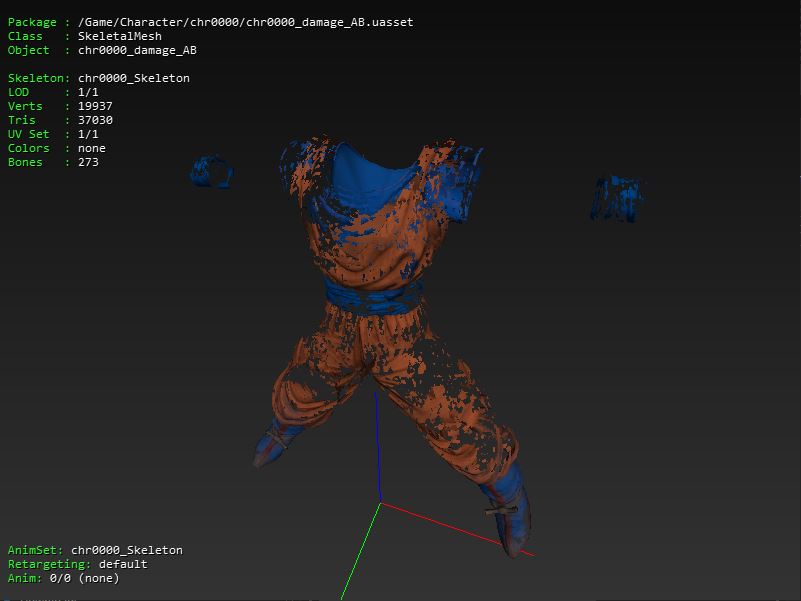Viewport: 801px width, 601px height.
Task: Click the package path /Game/Character/chr0000/chr0000_damage_AB.uasset
Action: pos(245,22)
